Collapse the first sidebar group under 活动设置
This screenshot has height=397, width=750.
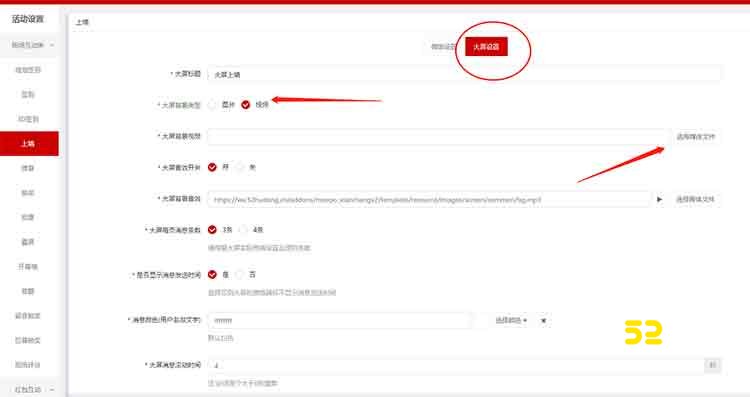[30, 45]
